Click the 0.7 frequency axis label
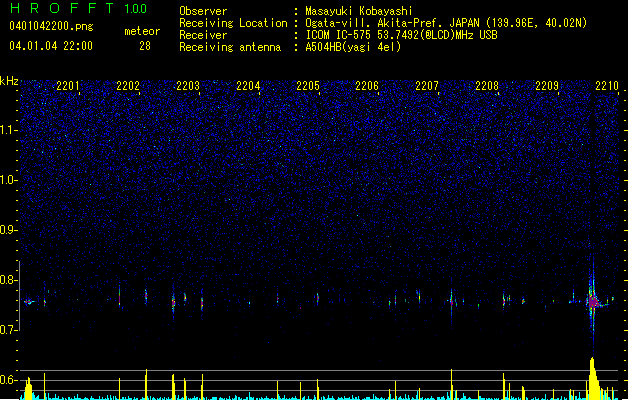 click(x=9, y=330)
